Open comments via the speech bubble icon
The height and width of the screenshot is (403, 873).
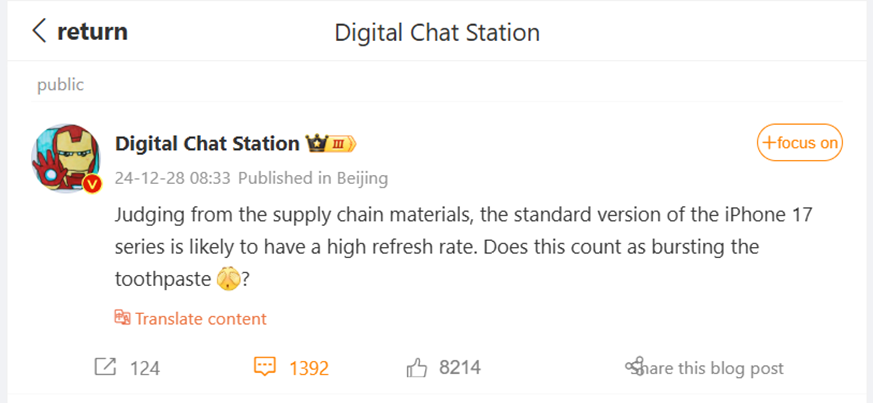(264, 367)
